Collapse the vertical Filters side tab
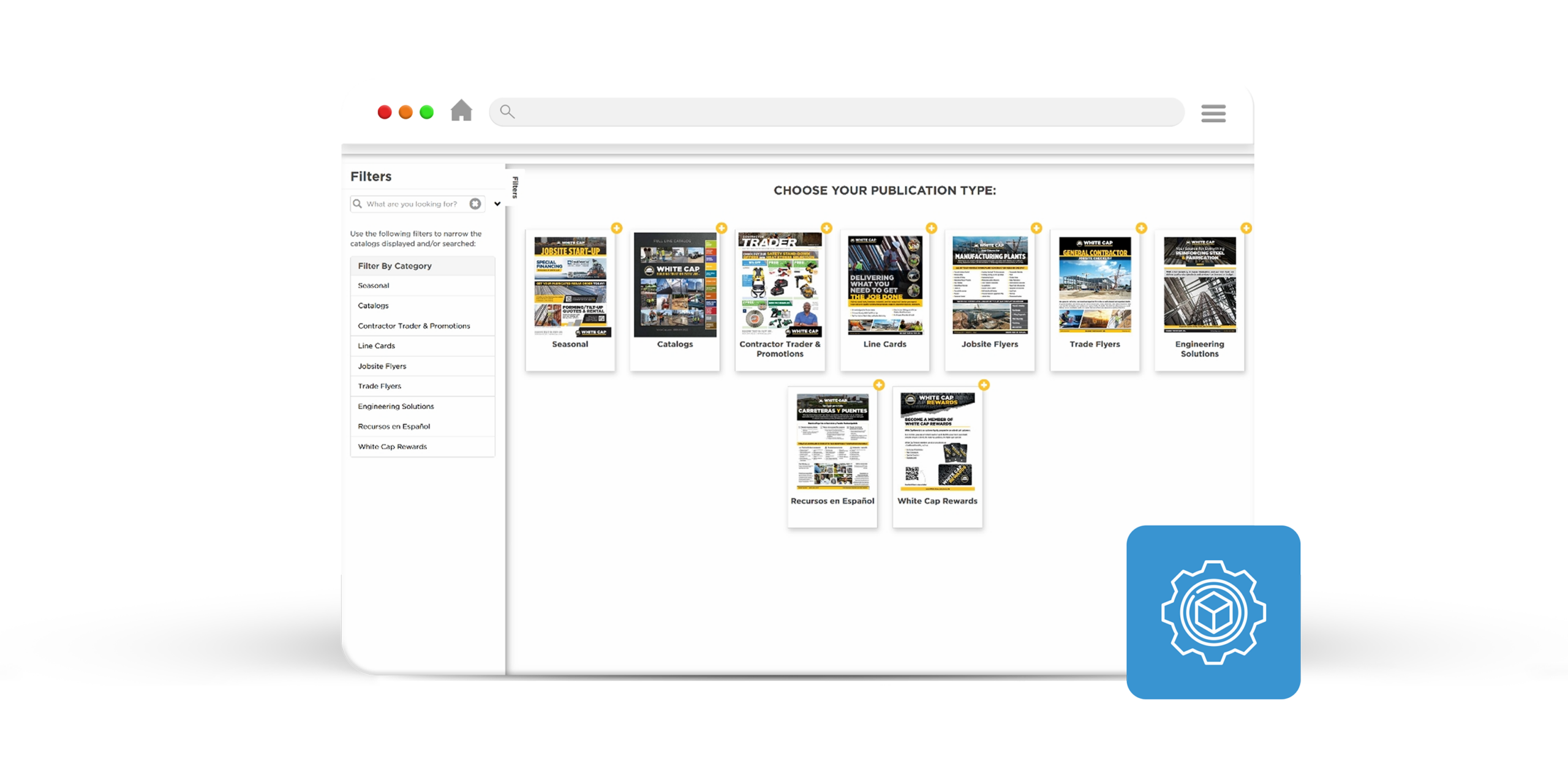The height and width of the screenshot is (764, 1568). click(x=515, y=187)
